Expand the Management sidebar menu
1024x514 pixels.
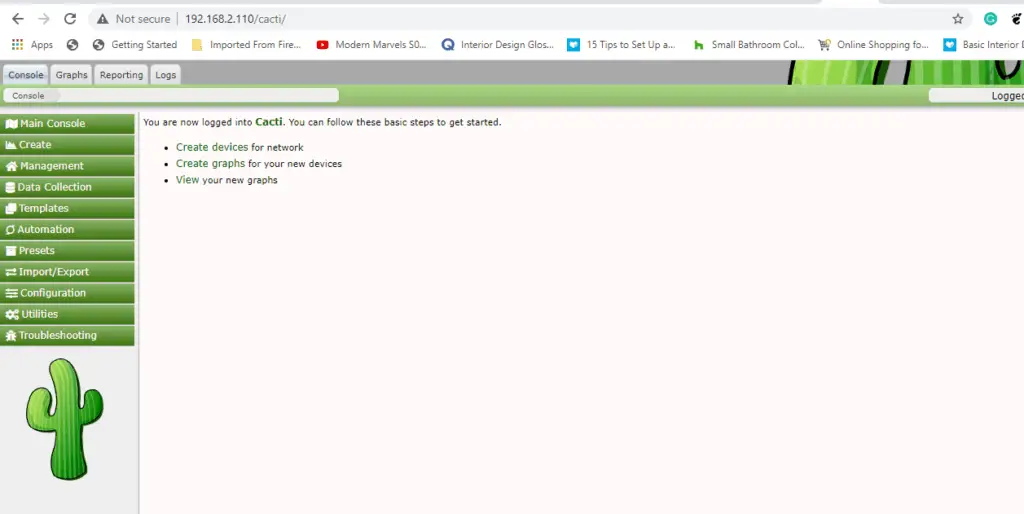tap(67, 166)
